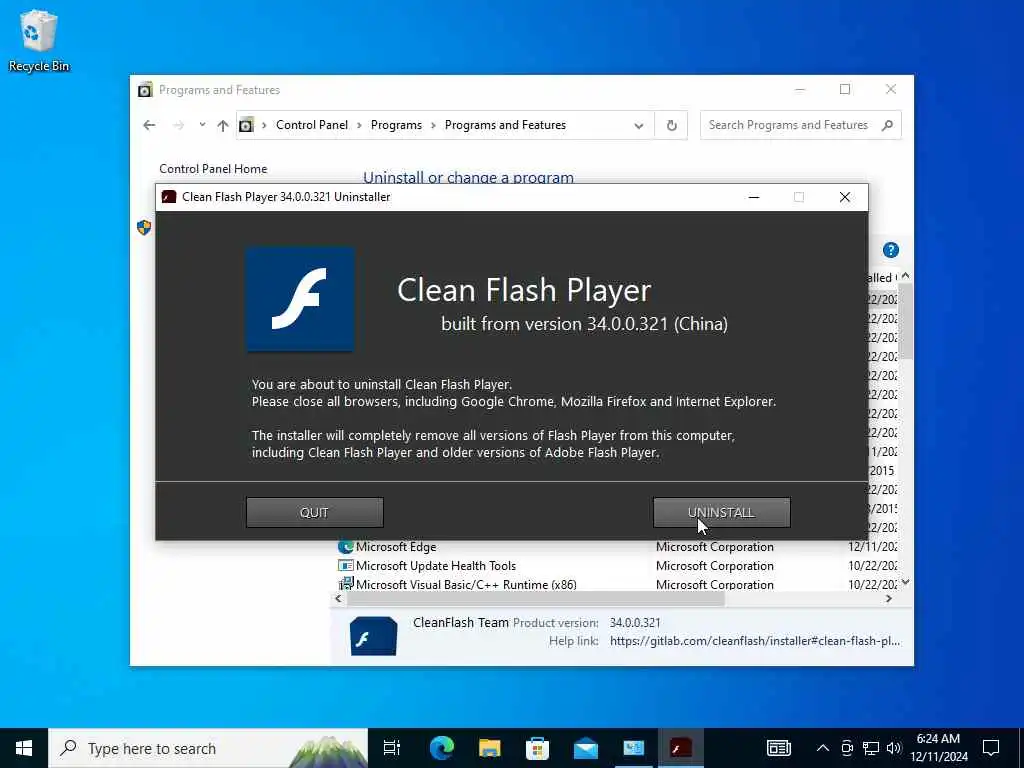The width and height of the screenshot is (1024, 768).
Task: Open the Windows Start menu
Action: point(24,748)
